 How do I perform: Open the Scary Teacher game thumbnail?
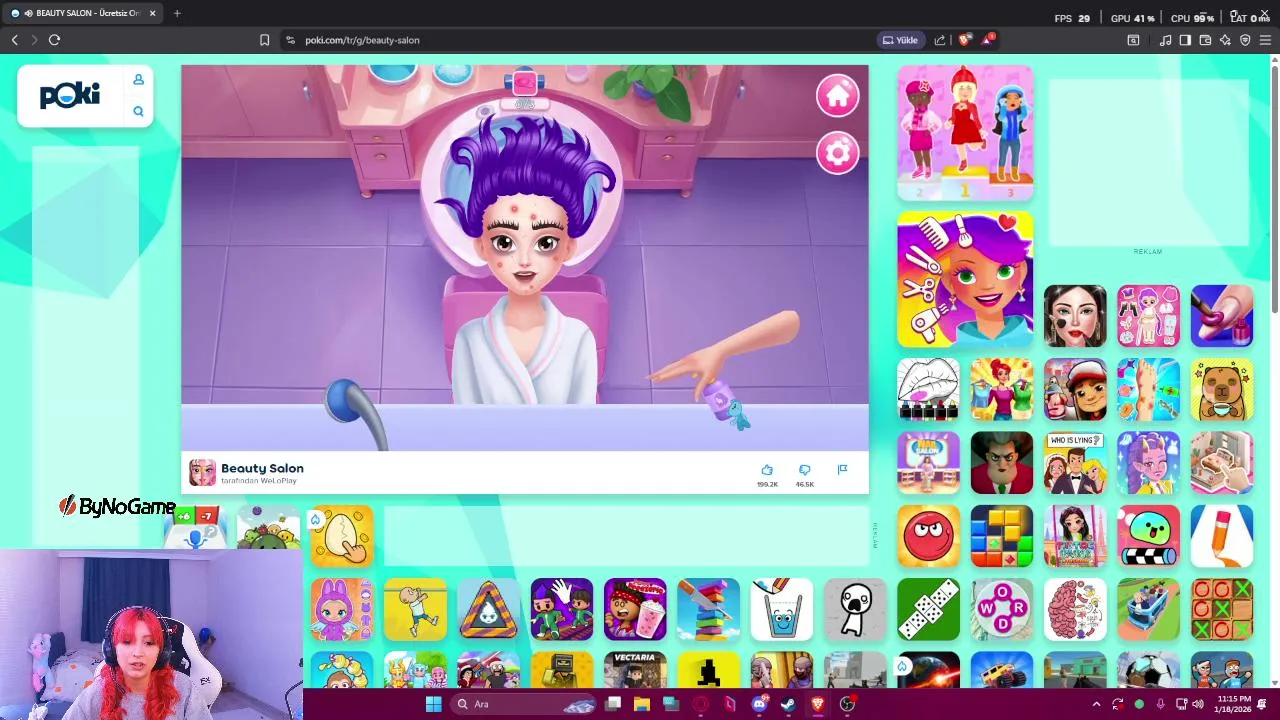tap(1001, 463)
